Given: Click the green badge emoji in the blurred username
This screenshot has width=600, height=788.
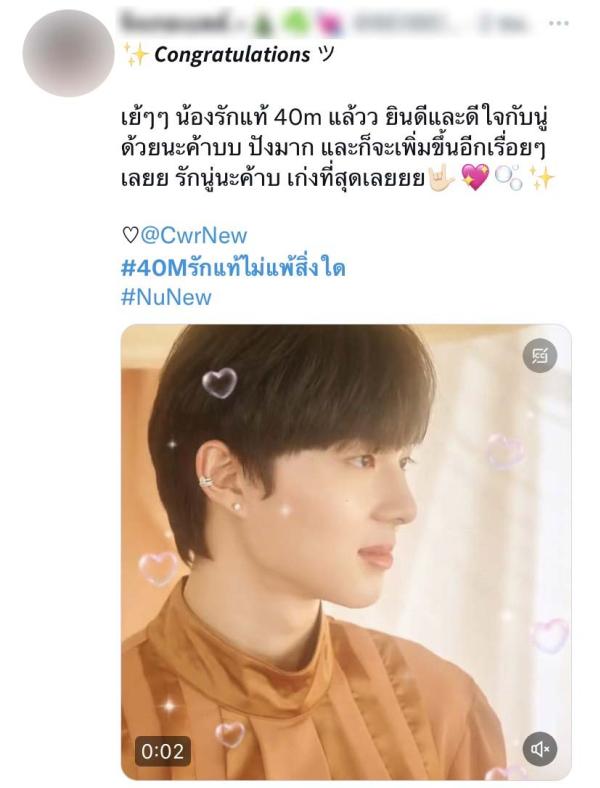Looking at the screenshot, I should [294, 24].
